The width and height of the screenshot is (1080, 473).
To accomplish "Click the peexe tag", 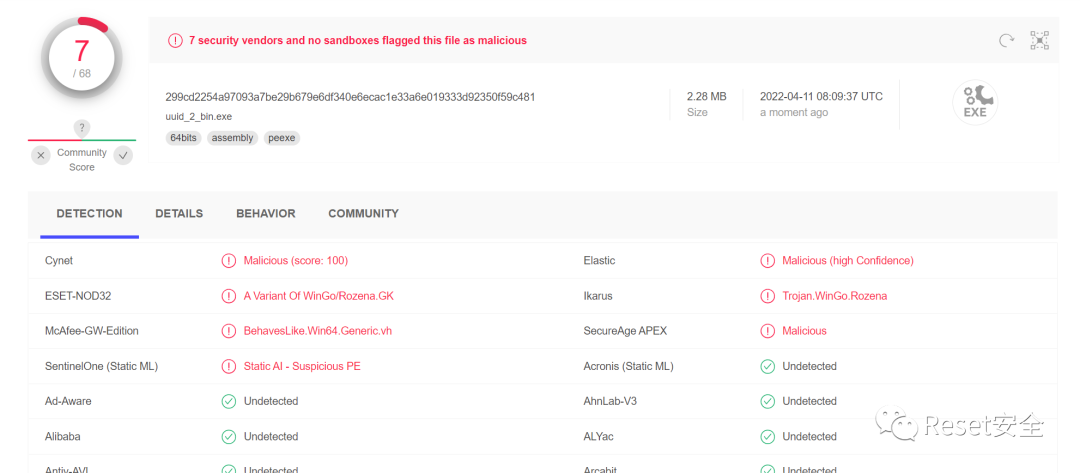I will coord(282,138).
